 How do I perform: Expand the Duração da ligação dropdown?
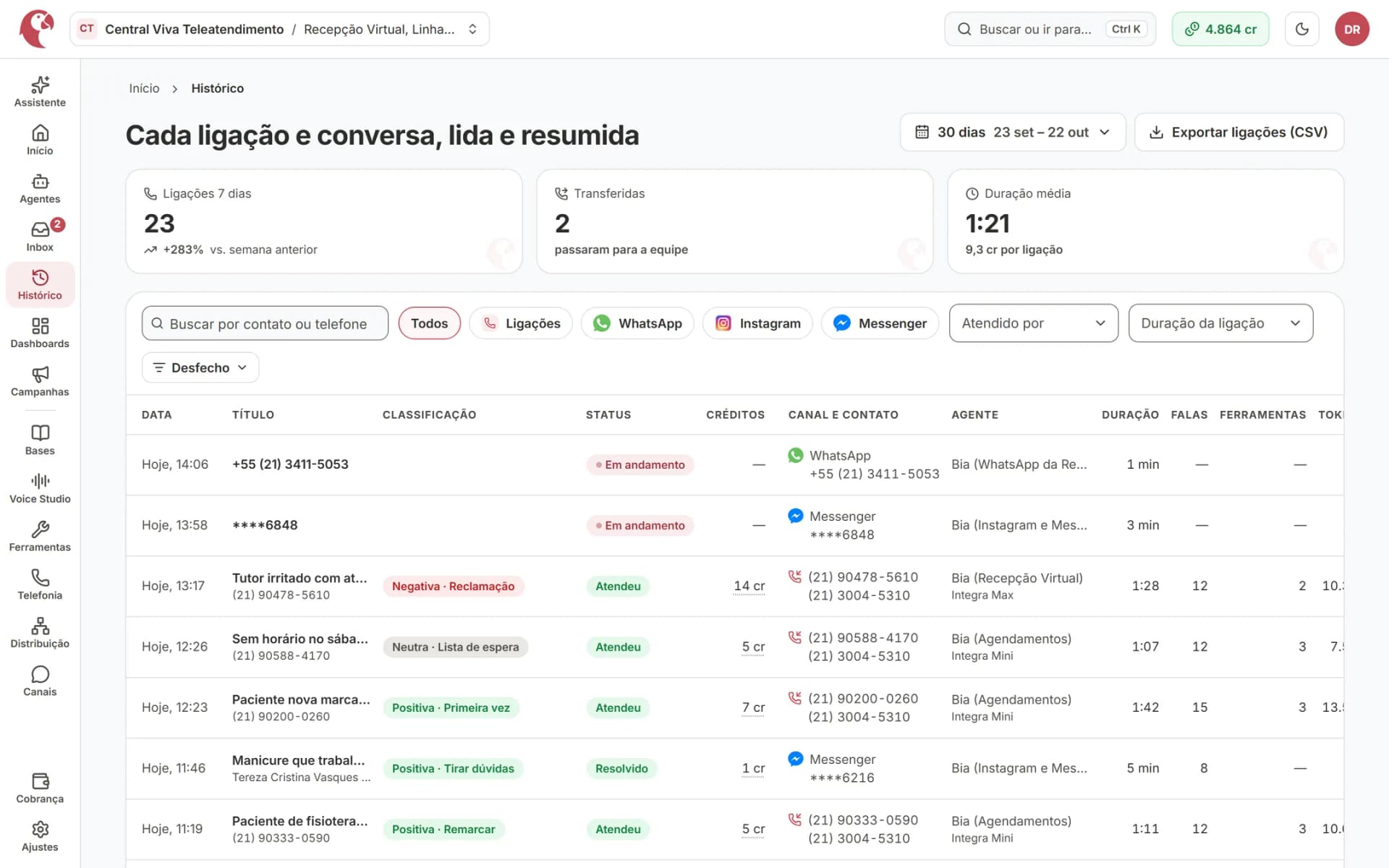tap(1220, 323)
